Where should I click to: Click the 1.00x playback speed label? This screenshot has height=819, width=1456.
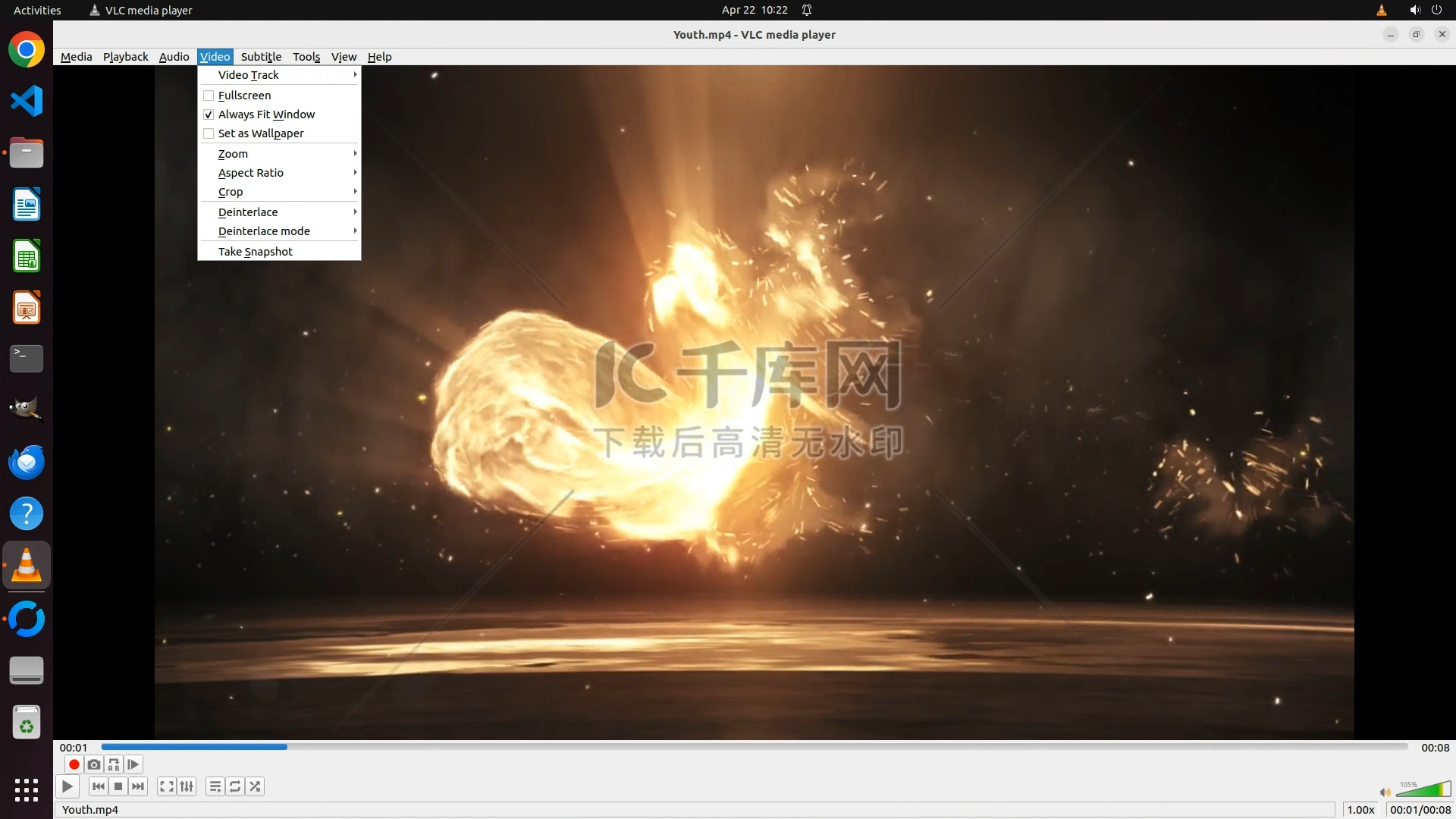pos(1360,810)
